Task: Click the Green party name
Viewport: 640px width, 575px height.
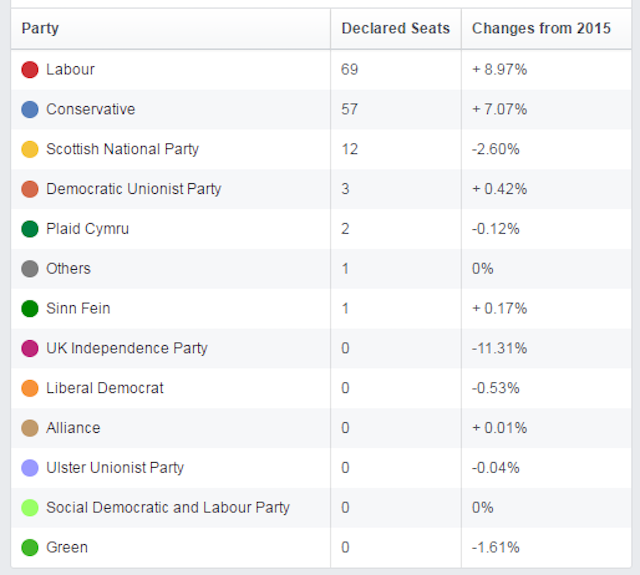Action: coord(67,547)
